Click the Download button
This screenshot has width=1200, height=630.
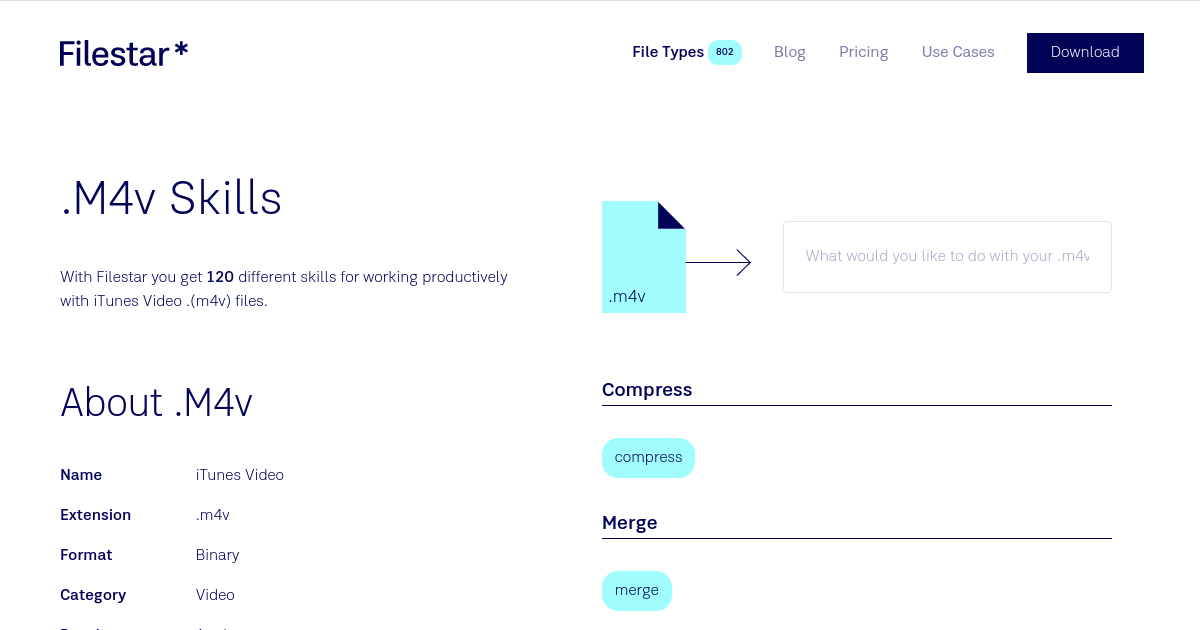point(1085,53)
